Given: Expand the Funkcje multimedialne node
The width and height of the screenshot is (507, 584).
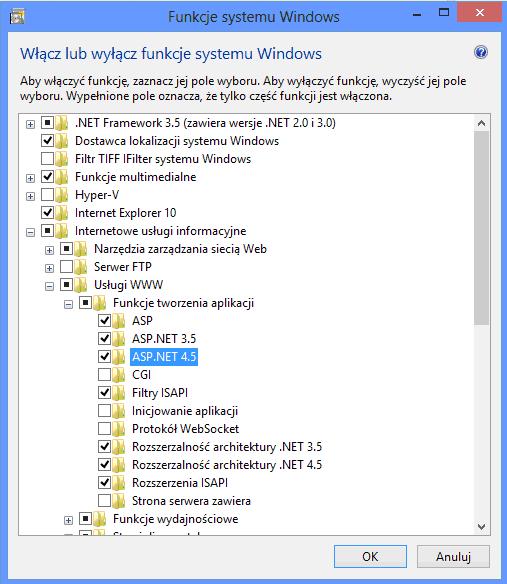Looking at the screenshot, I should pyautogui.click(x=30, y=178).
